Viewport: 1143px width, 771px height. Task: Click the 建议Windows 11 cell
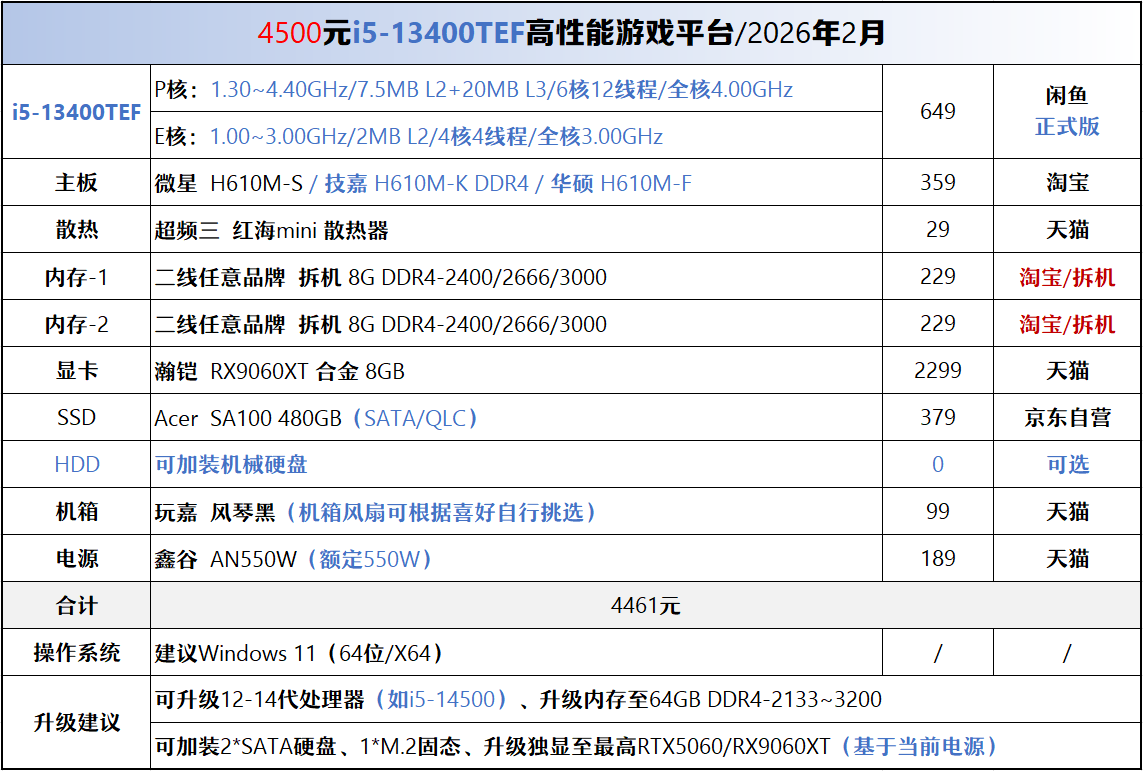coord(516,652)
